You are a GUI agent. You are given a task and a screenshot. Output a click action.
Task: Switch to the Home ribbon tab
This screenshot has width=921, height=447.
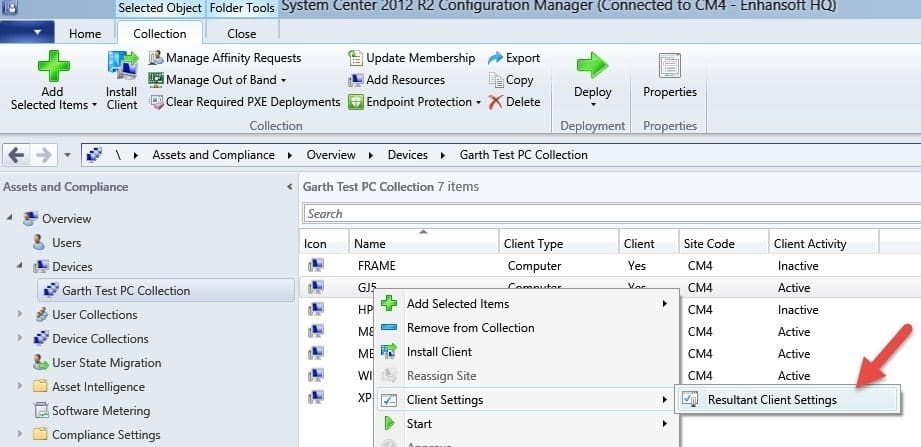(x=85, y=33)
